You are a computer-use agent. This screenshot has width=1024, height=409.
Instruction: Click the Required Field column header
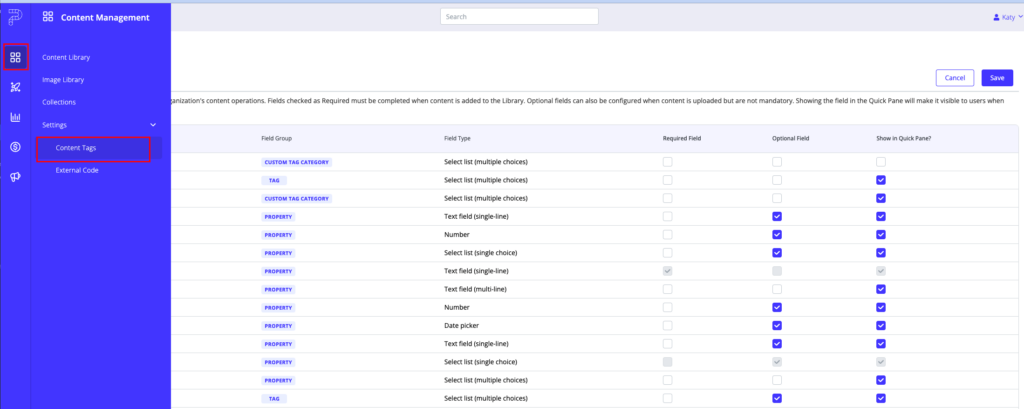681,139
